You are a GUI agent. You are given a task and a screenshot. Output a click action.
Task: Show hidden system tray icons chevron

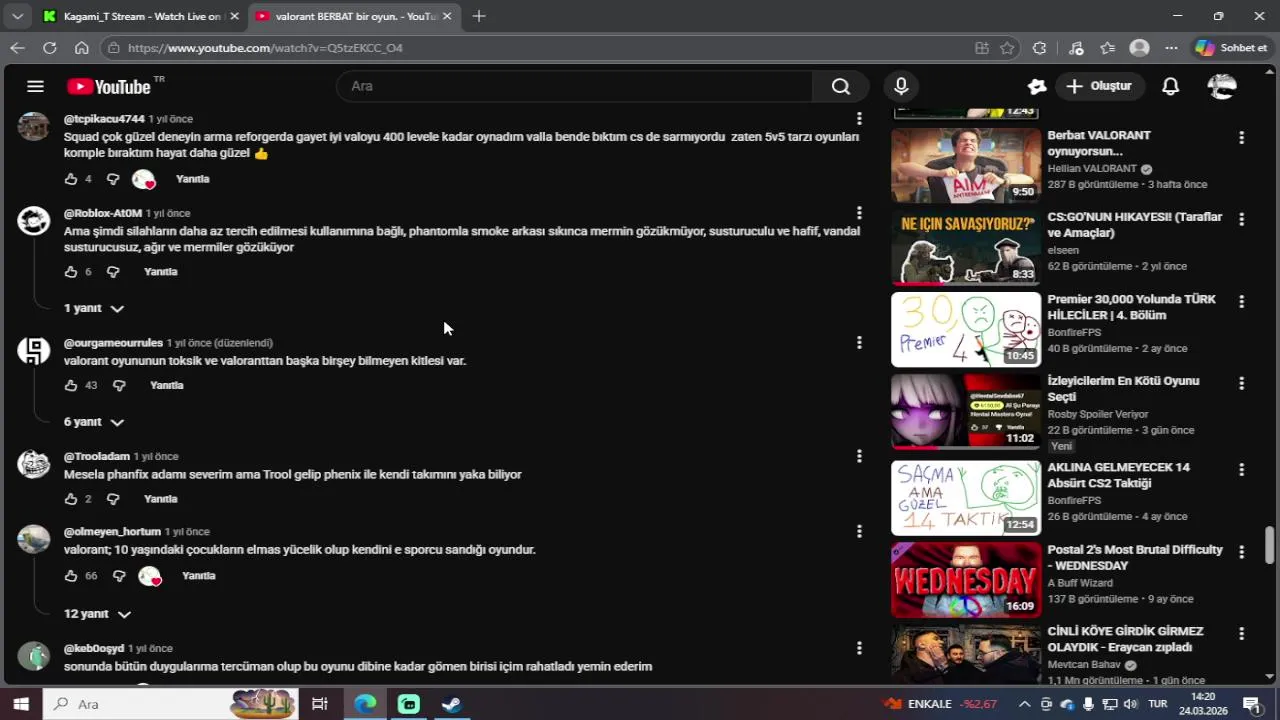tap(1024, 704)
